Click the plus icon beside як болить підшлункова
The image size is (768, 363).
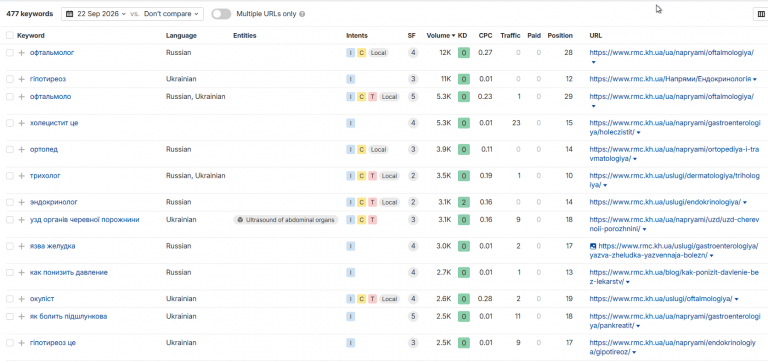22,316
